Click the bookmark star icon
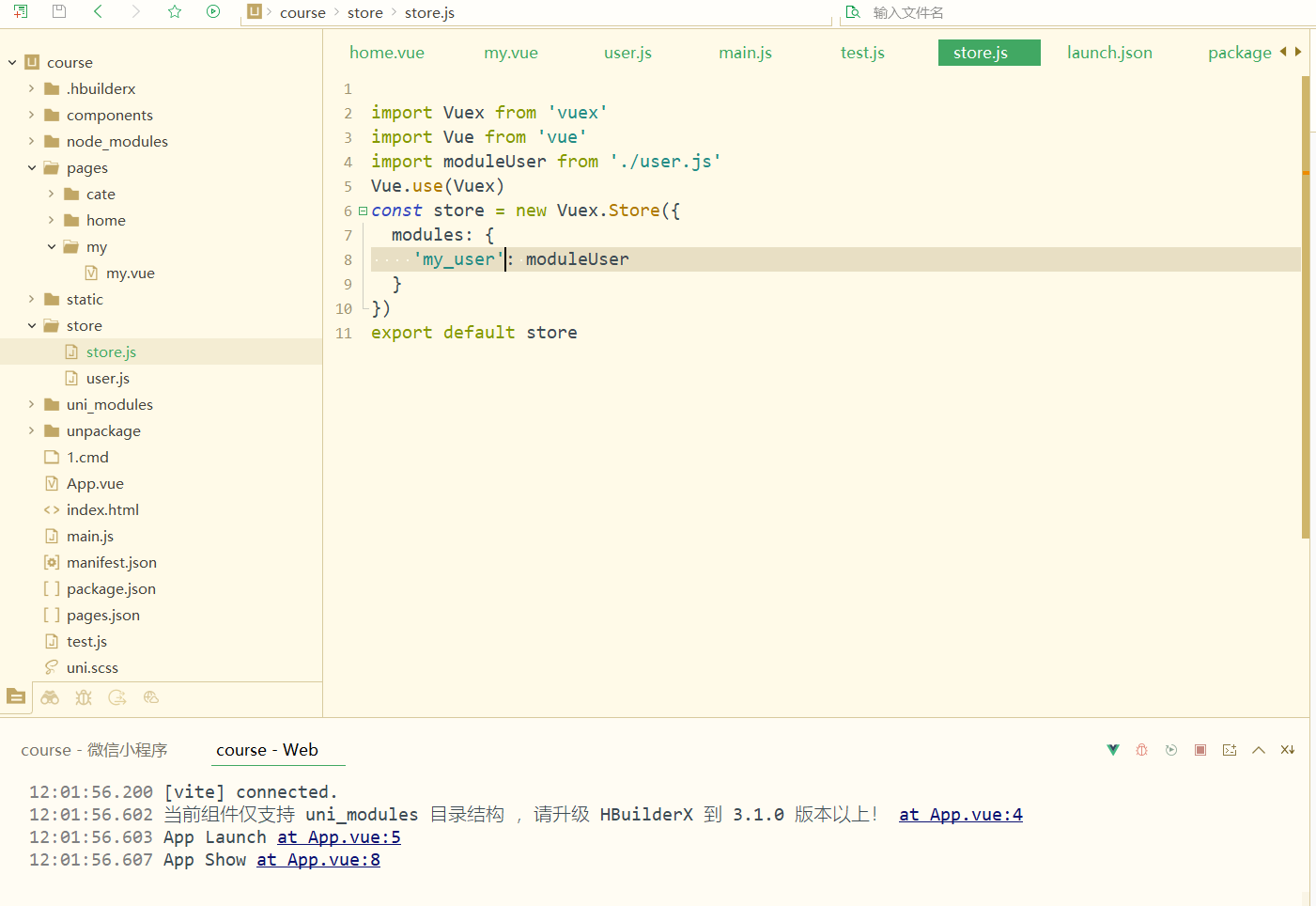 click(175, 12)
